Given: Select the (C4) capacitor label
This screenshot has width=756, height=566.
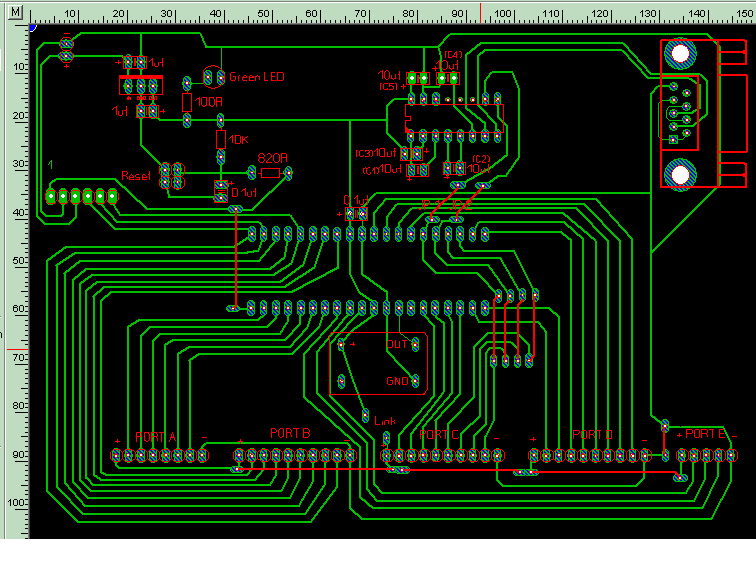Looking at the screenshot, I should point(453,54).
